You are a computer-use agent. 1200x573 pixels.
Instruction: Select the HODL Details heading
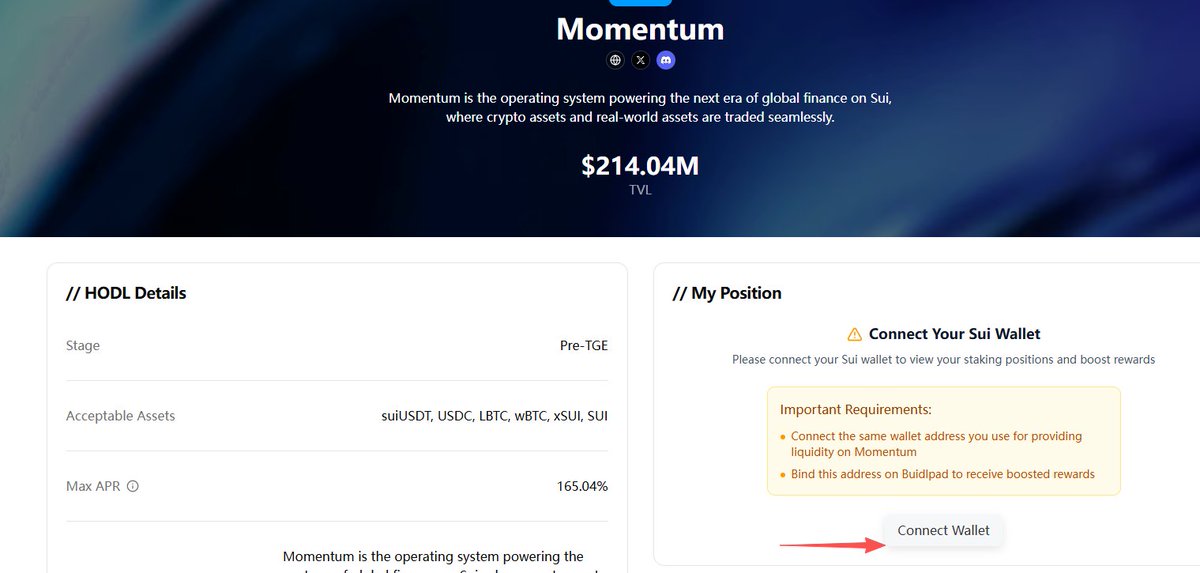click(126, 293)
